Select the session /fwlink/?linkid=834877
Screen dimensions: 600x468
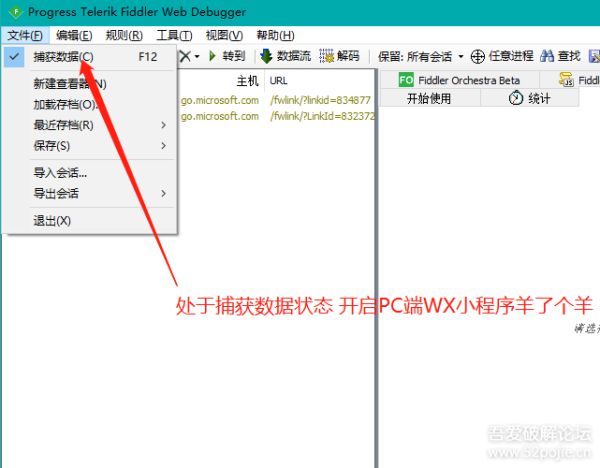pyautogui.click(x=320, y=100)
